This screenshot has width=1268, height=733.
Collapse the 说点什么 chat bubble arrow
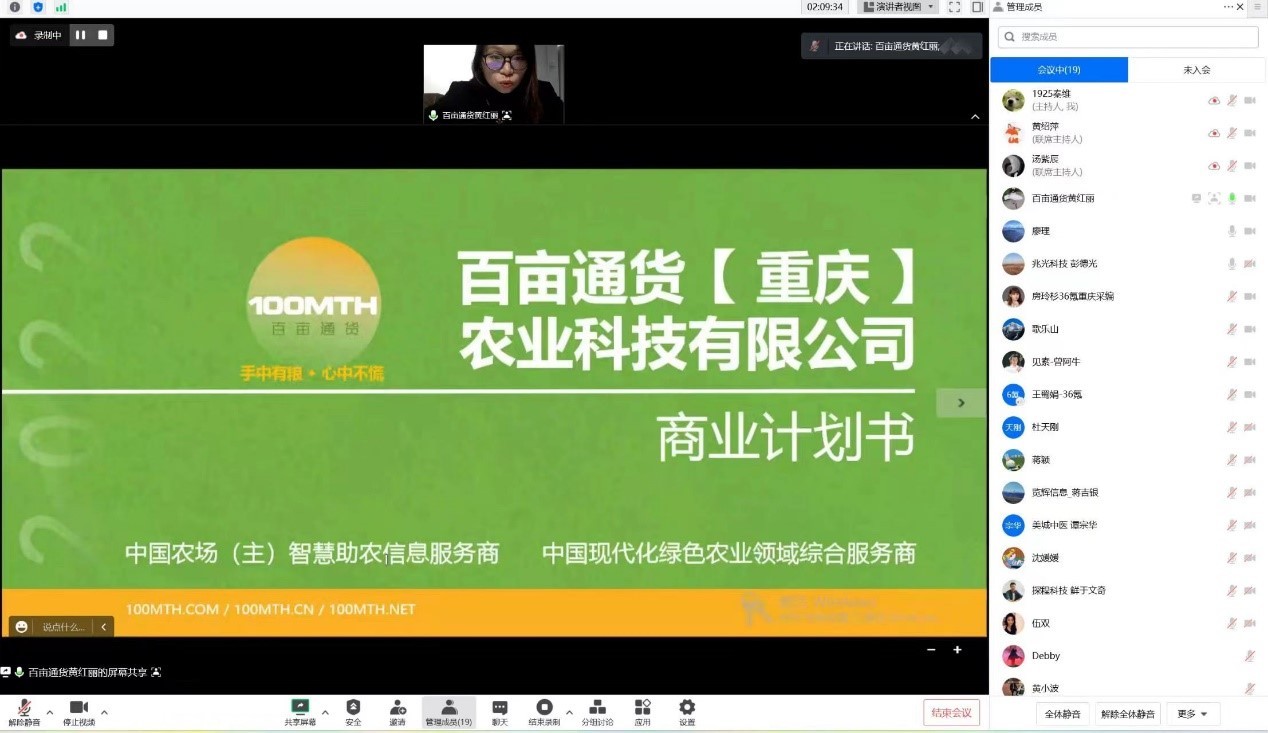click(x=103, y=627)
